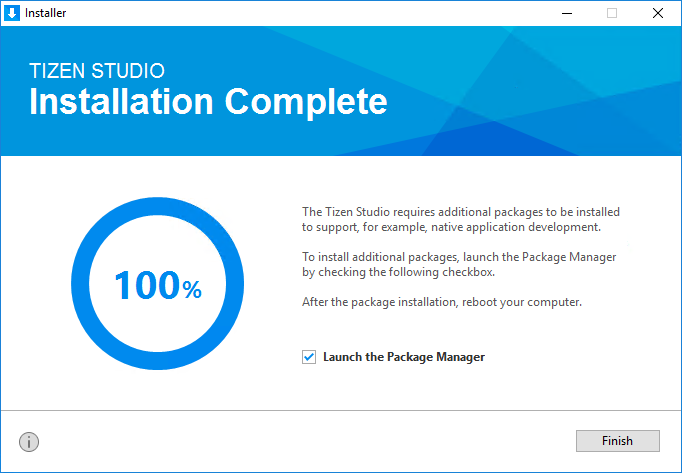Uncheck the Launch the Package Manager checkbox

pos(309,357)
